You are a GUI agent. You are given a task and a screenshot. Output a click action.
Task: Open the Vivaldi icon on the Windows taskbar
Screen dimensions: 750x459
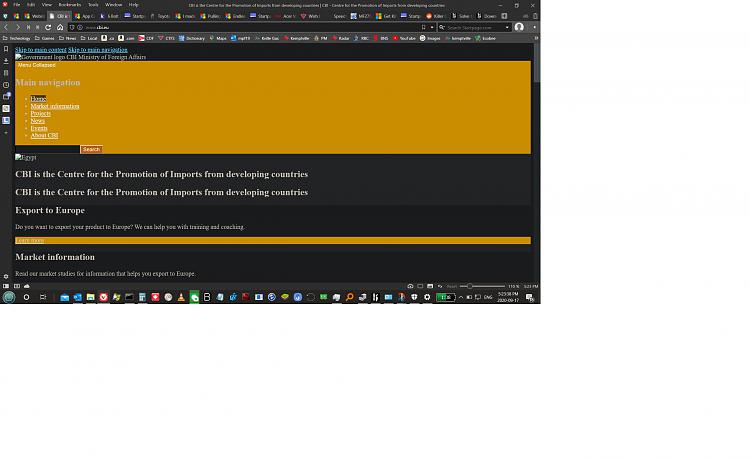[103, 297]
